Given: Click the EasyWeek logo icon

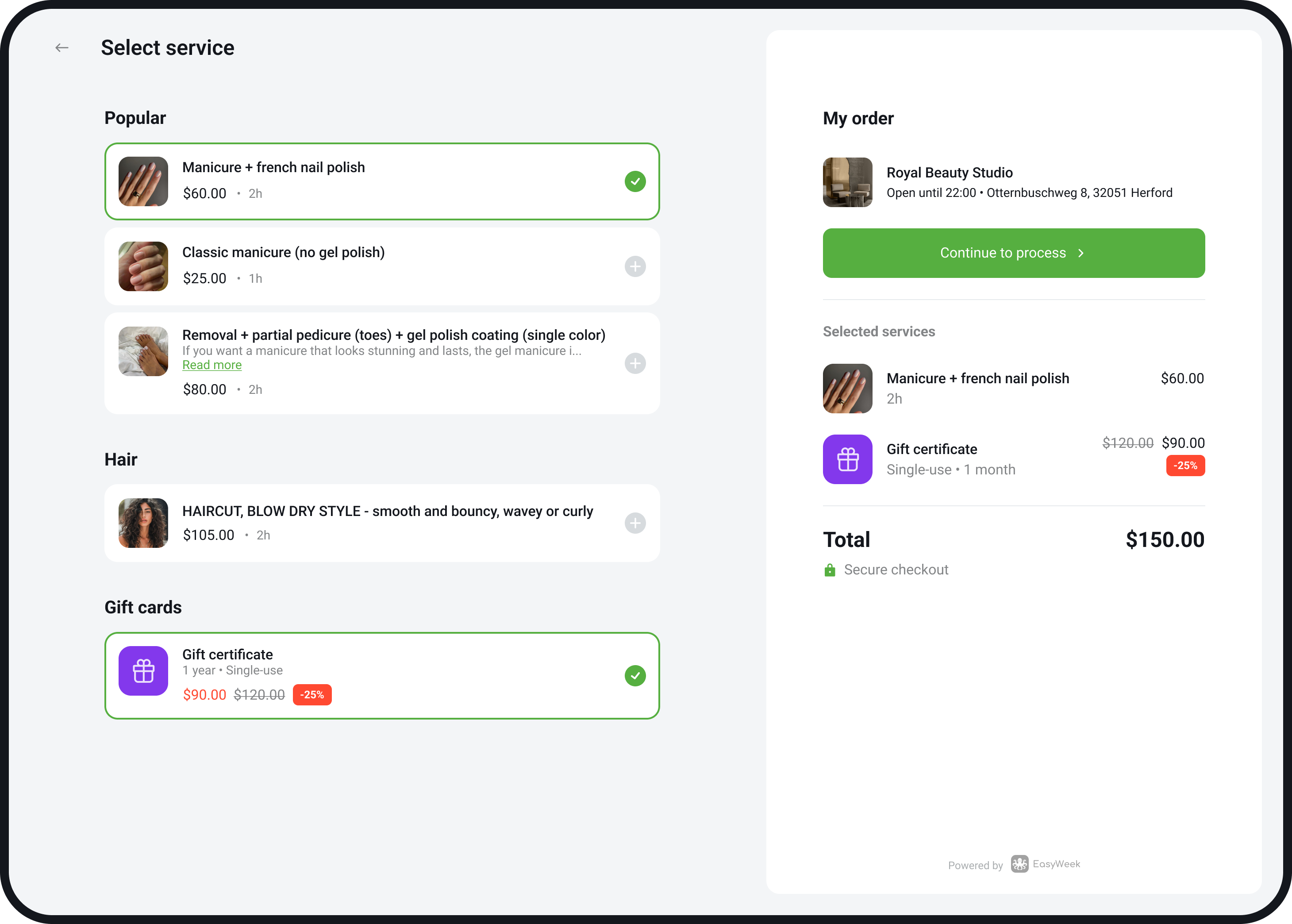Looking at the screenshot, I should pos(1019,864).
